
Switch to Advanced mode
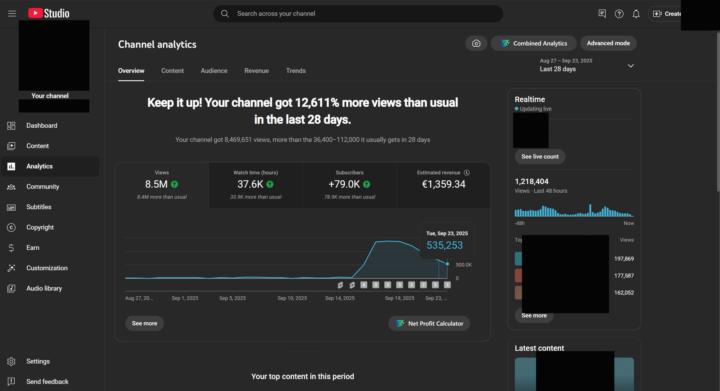608,43
